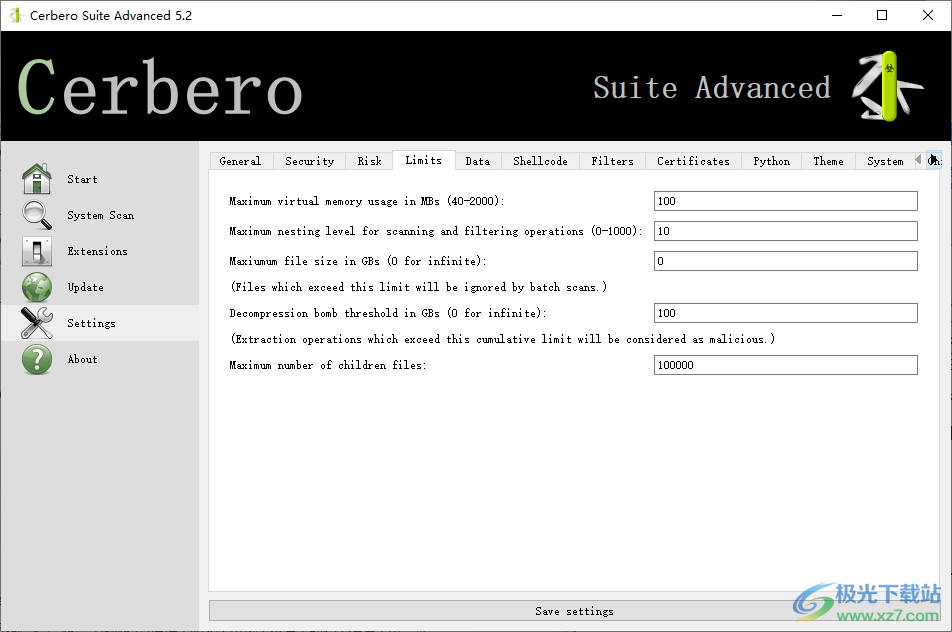
Task: Minimize the Cerbero Suite window
Action: pyautogui.click(x=837, y=15)
